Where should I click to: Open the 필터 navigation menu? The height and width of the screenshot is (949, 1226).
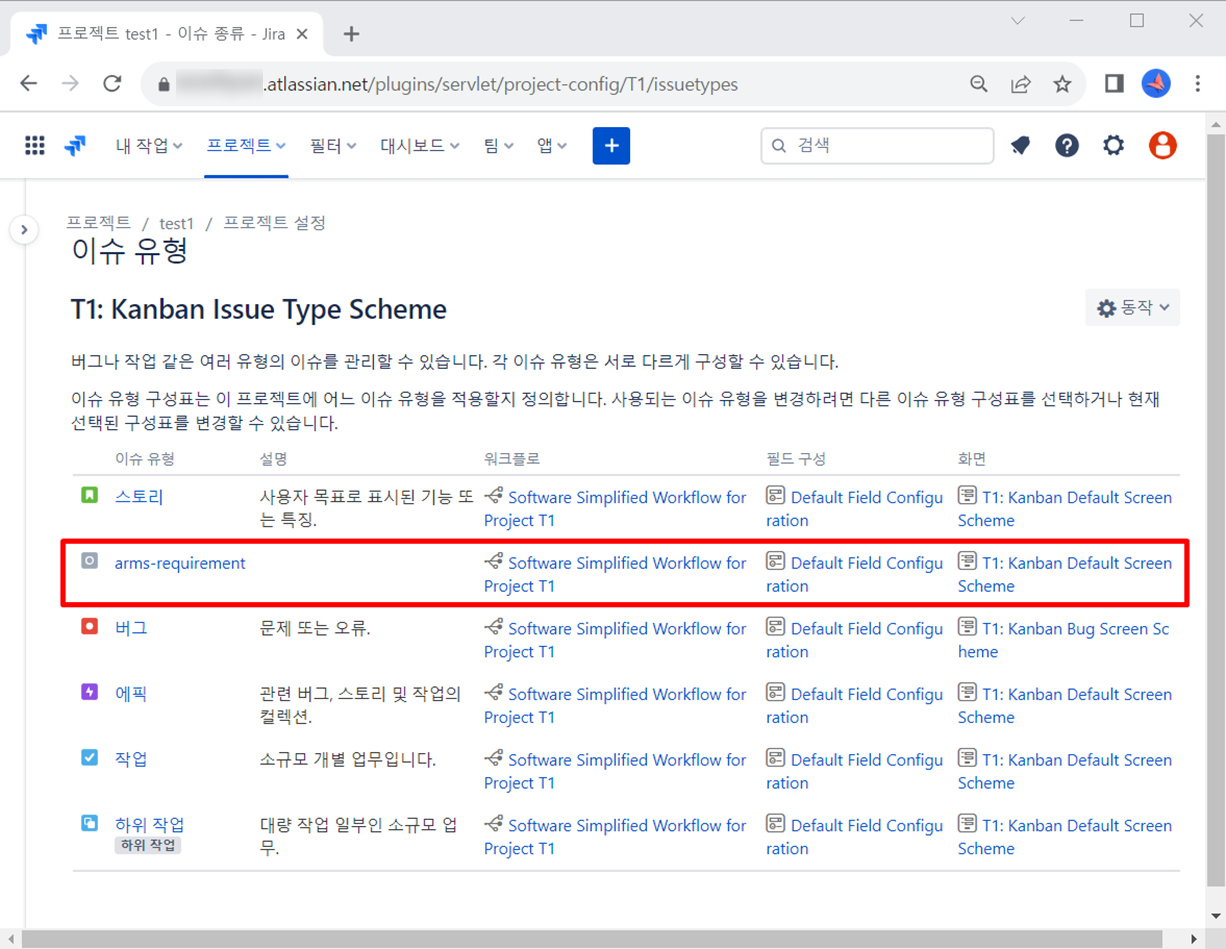333,146
